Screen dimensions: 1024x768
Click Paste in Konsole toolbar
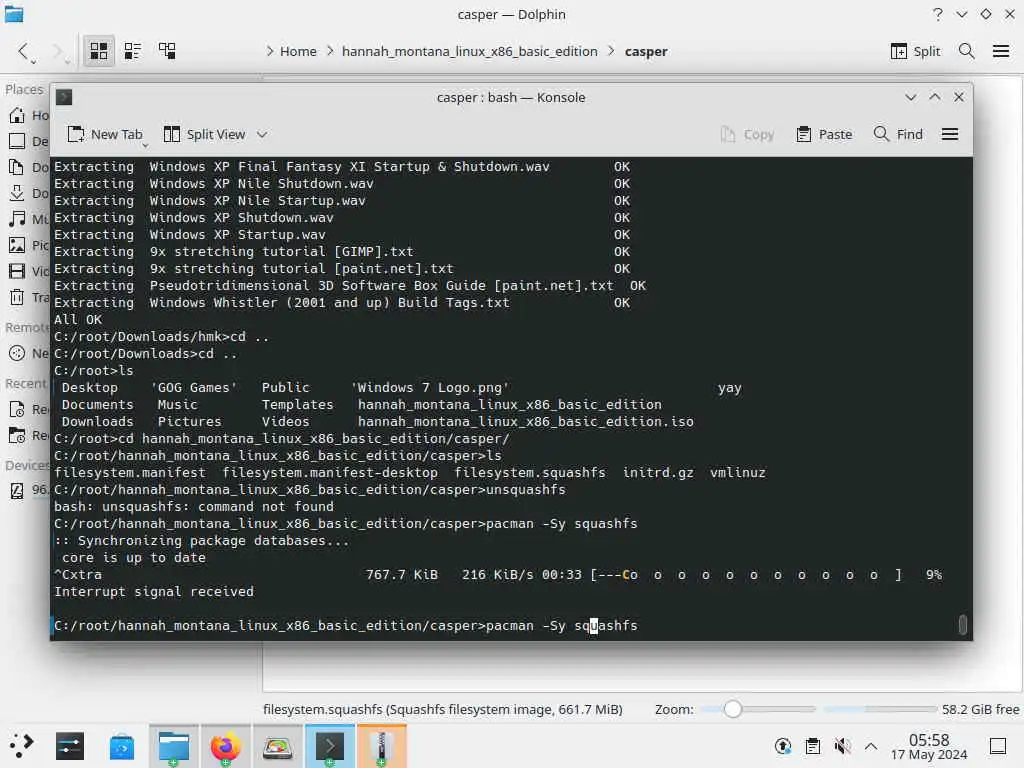(824, 134)
